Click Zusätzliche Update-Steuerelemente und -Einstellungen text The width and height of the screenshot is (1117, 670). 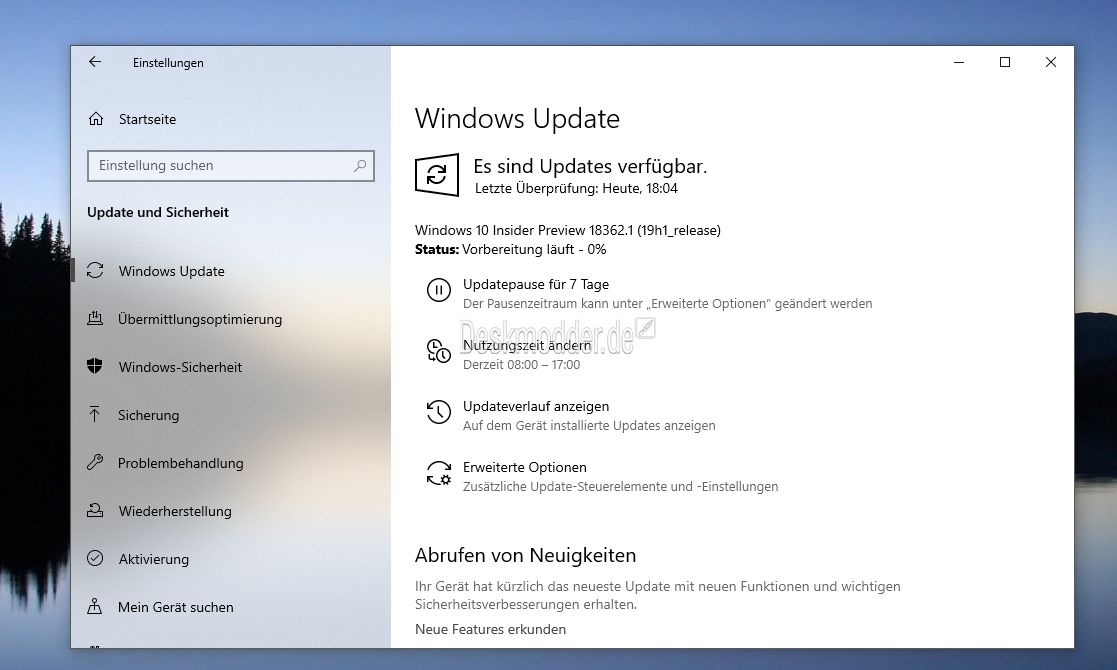(x=620, y=487)
